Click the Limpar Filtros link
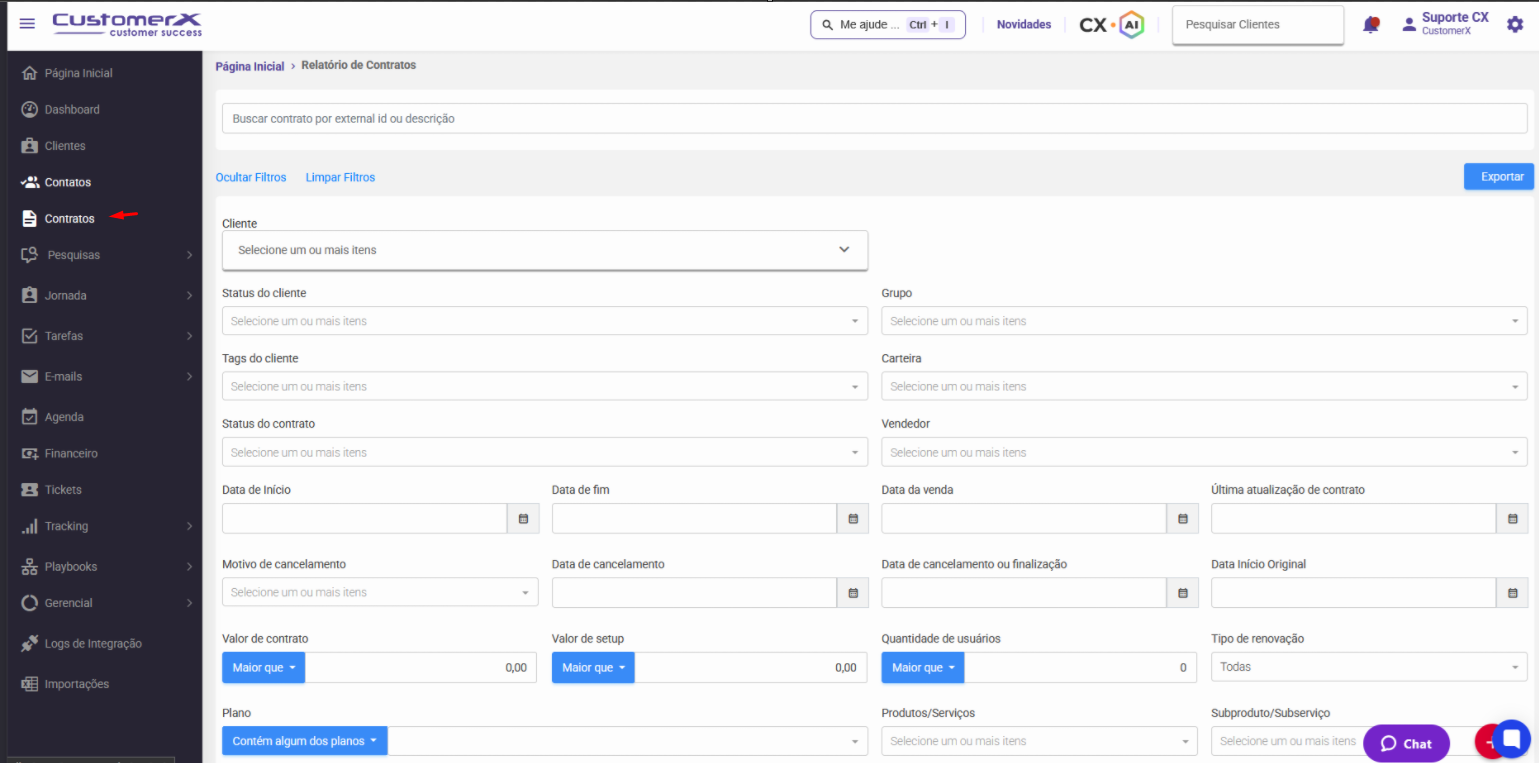The image size is (1539, 763). coord(340,178)
